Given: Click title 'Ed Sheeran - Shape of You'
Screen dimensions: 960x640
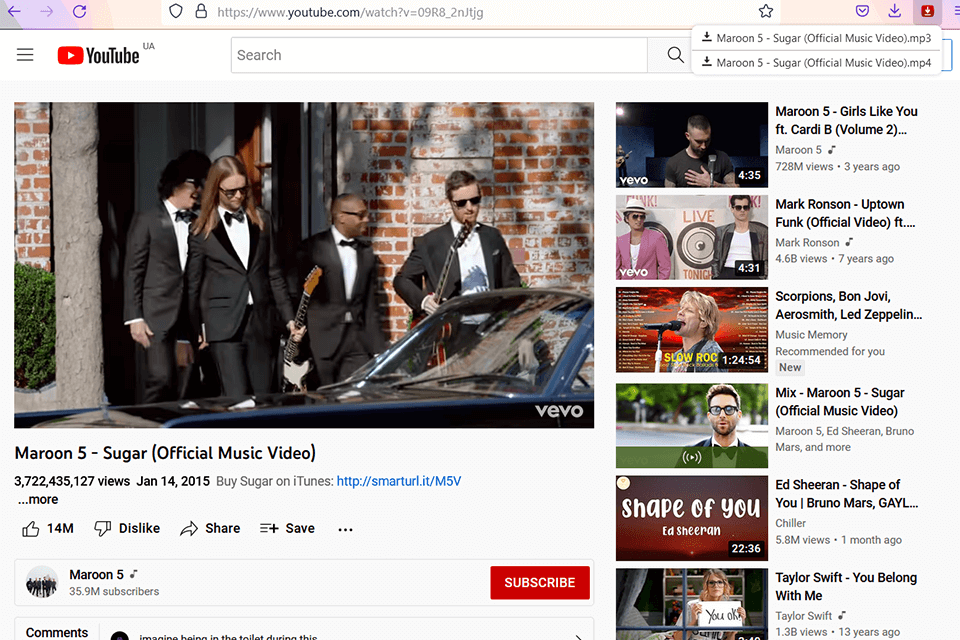Looking at the screenshot, I should pos(847,494).
